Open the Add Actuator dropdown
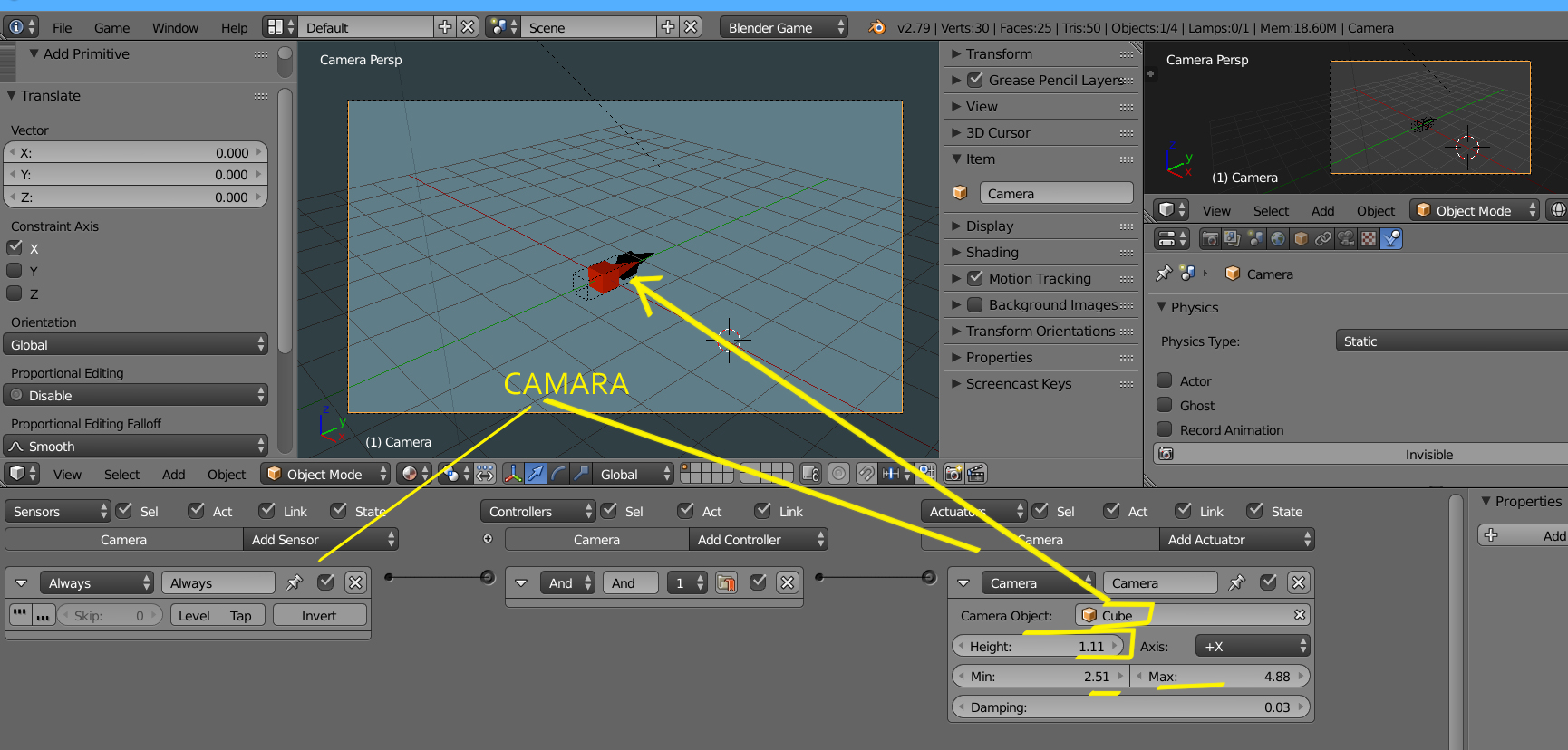Image resolution: width=1568 pixels, height=750 pixels. 1237,539
